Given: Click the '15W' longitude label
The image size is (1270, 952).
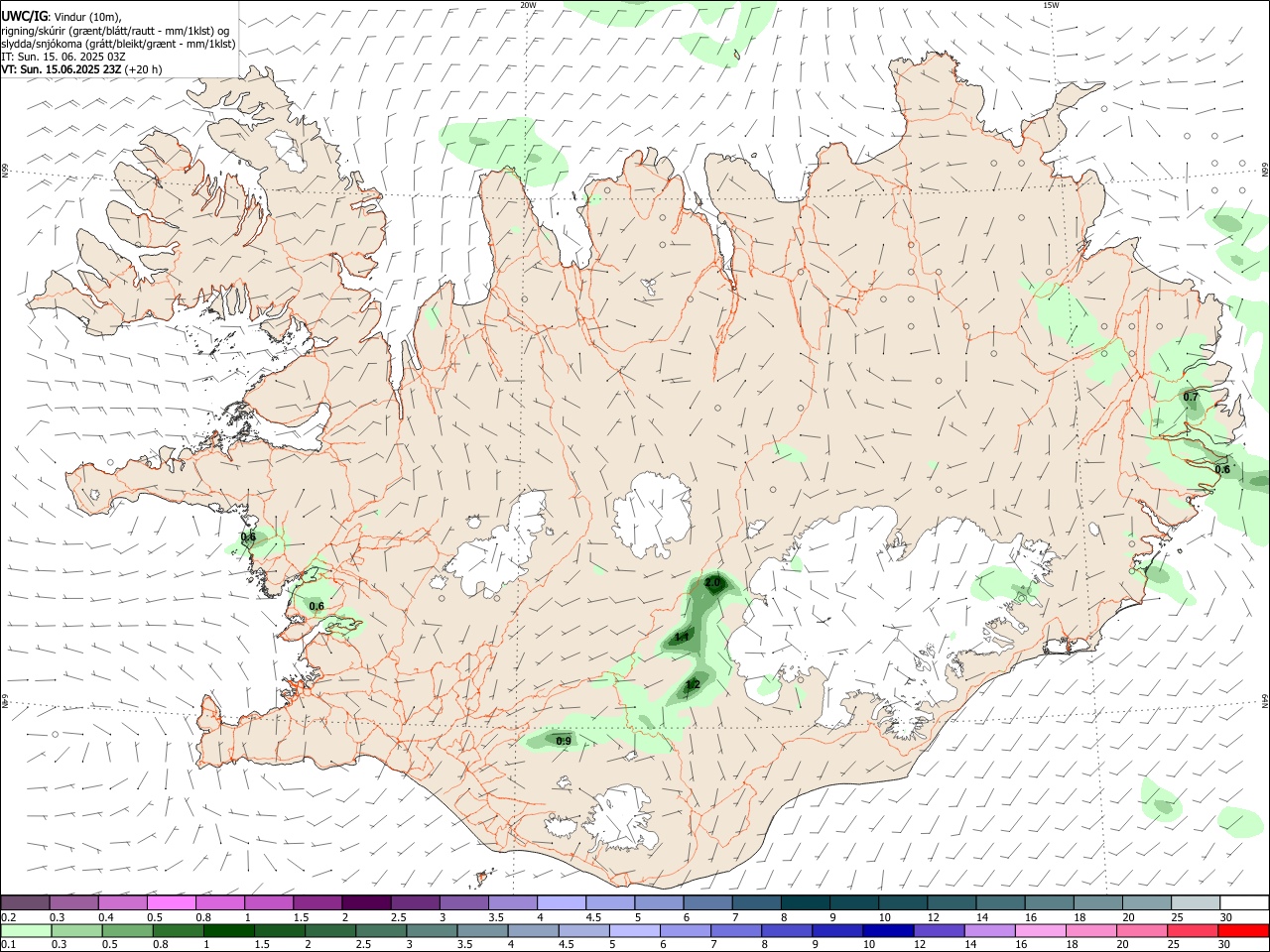Looking at the screenshot, I should 1051,5.
